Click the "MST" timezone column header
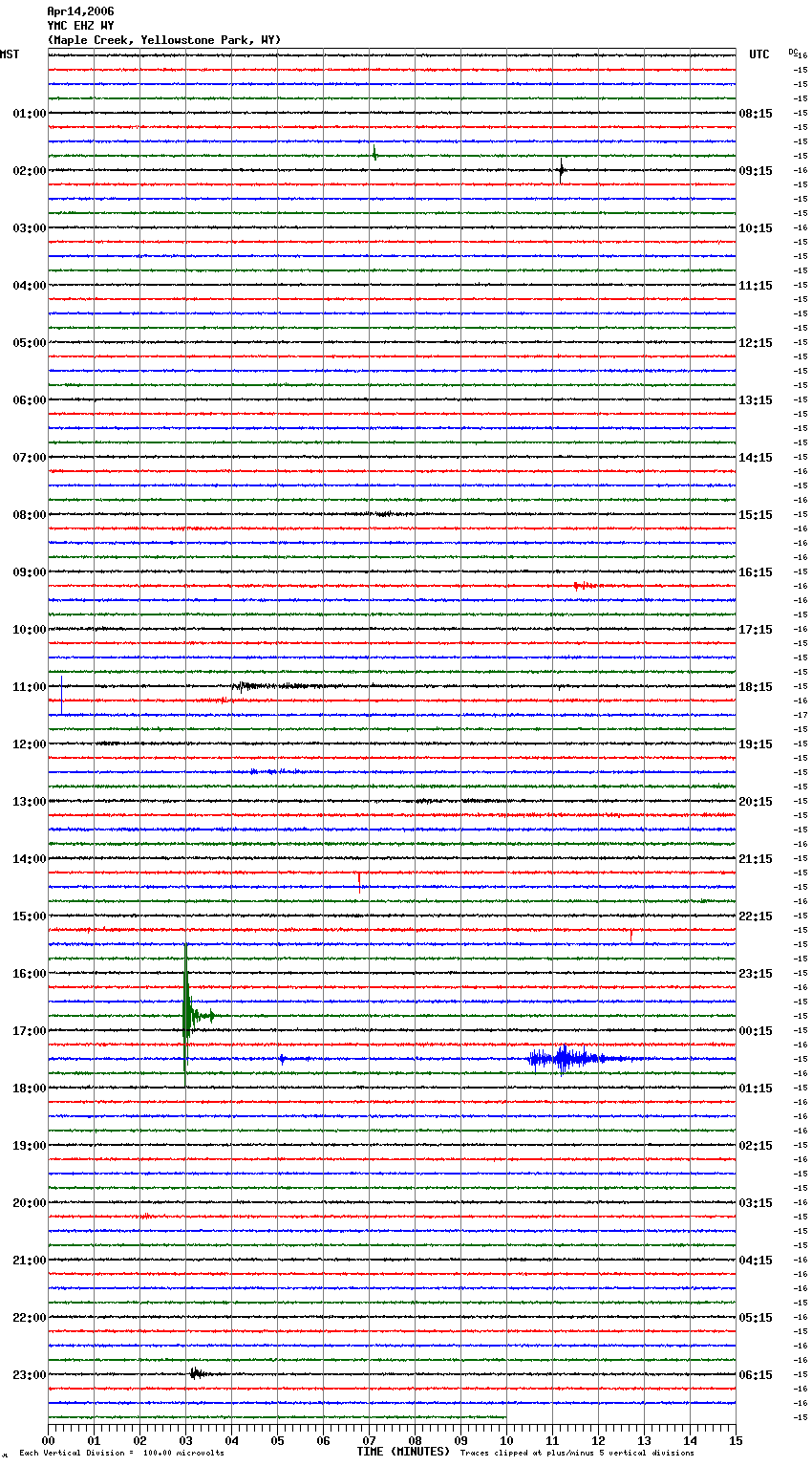The width and height of the screenshot is (812, 1466). coord(10,54)
